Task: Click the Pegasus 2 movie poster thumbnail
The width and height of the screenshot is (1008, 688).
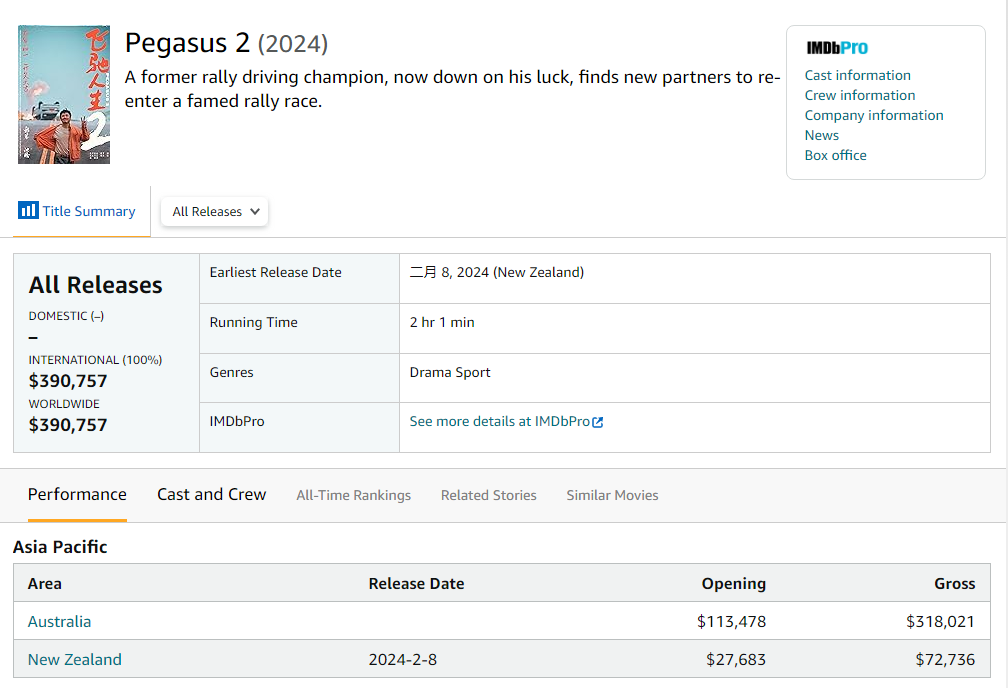Action: pyautogui.click(x=64, y=95)
